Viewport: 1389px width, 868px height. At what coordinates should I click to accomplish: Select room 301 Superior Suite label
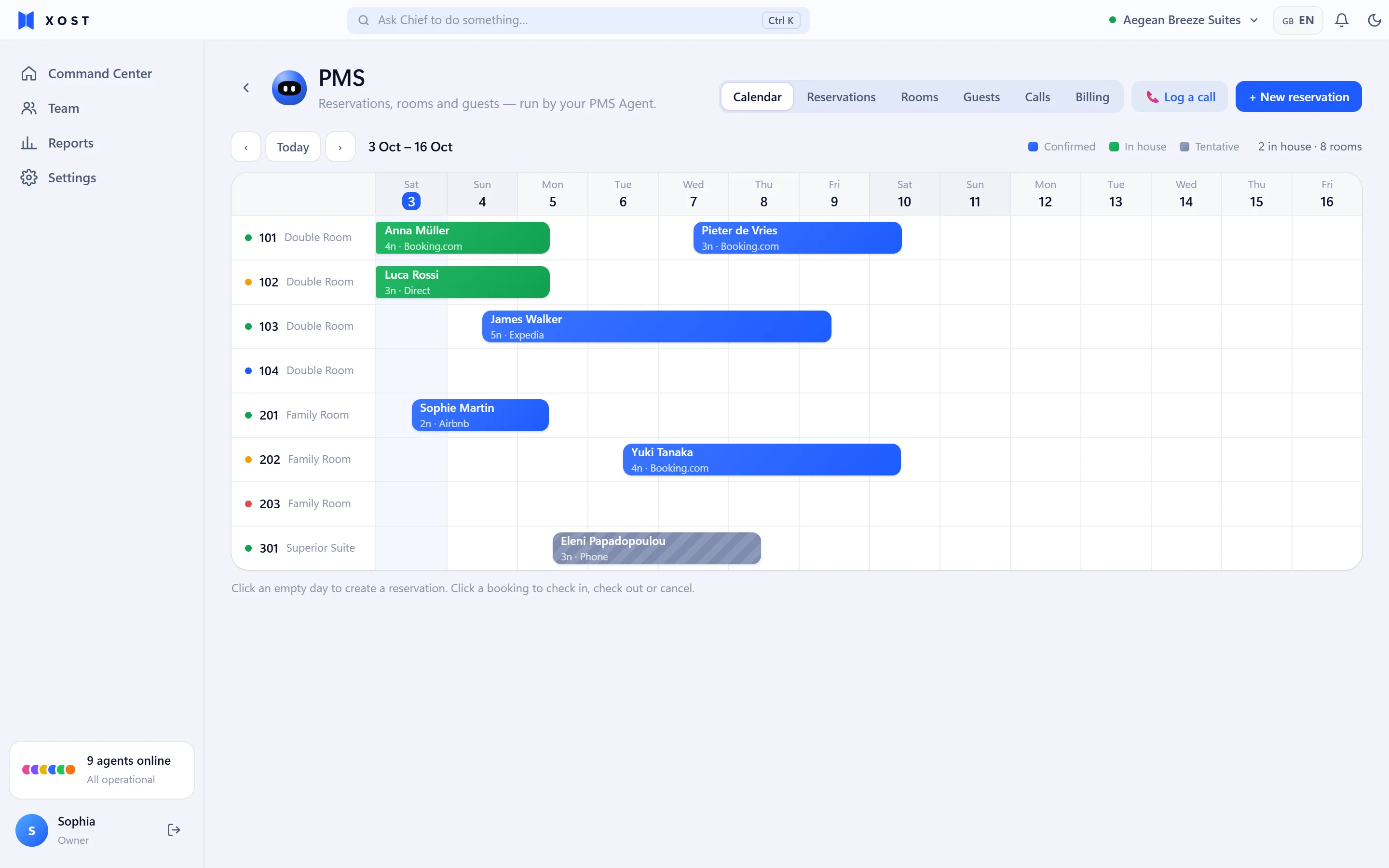(x=303, y=548)
